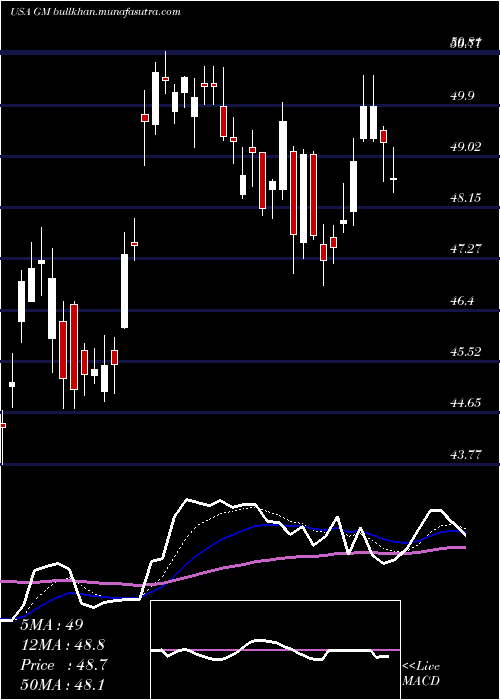This screenshot has height=700, width=500.
Task: Click the 47.27 price axis label
Action: click(x=465, y=249)
